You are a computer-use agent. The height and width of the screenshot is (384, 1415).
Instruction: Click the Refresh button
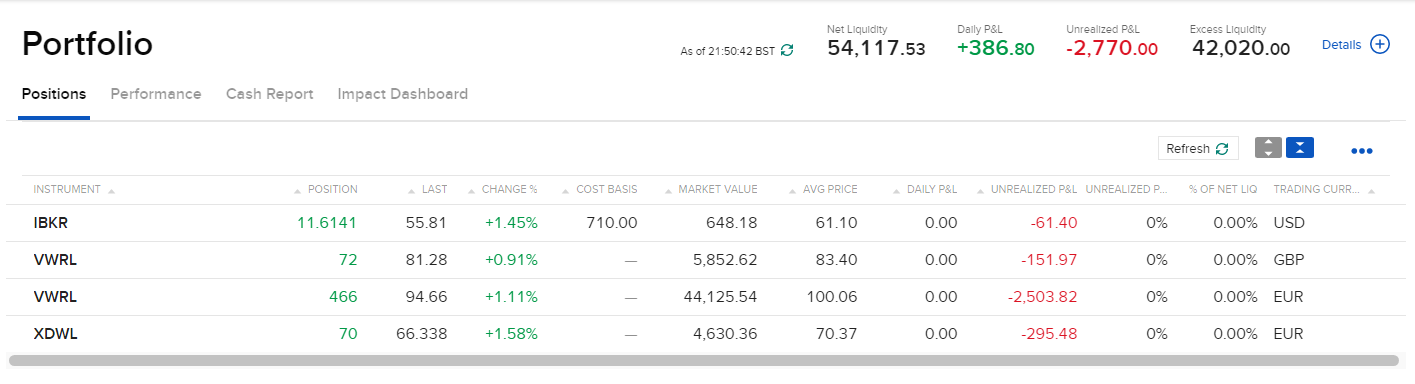pos(1198,148)
